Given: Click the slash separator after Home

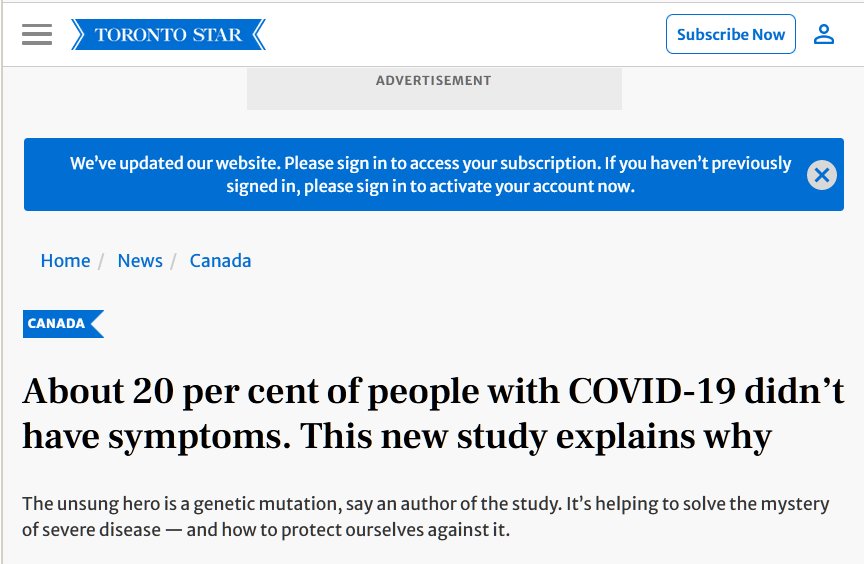Looking at the screenshot, I should pyautogui.click(x=101, y=261).
